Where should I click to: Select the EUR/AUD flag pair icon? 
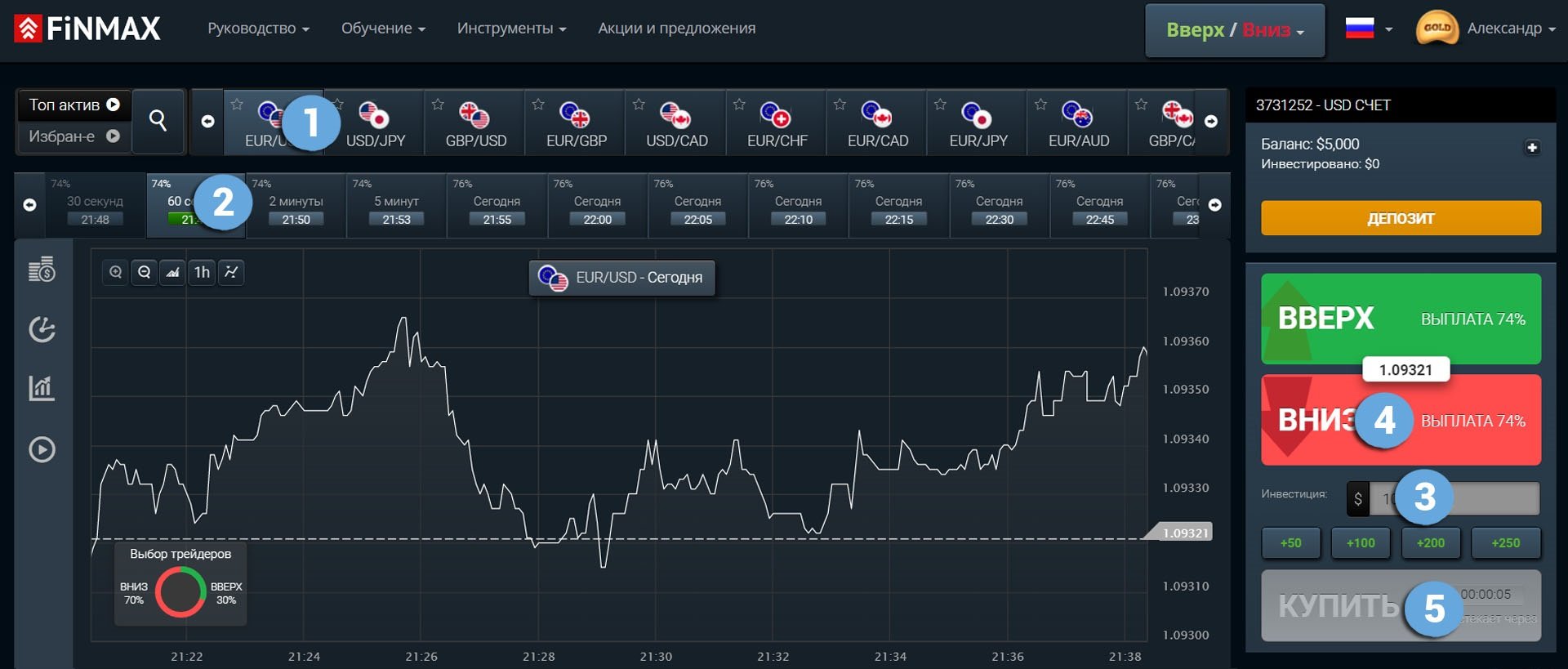coord(1076,115)
